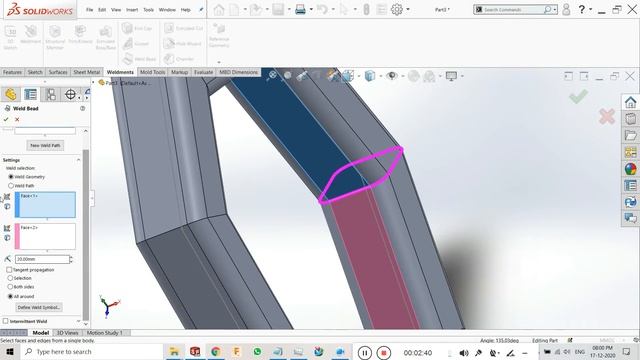Select Weld Geometry radio button

[11, 177]
